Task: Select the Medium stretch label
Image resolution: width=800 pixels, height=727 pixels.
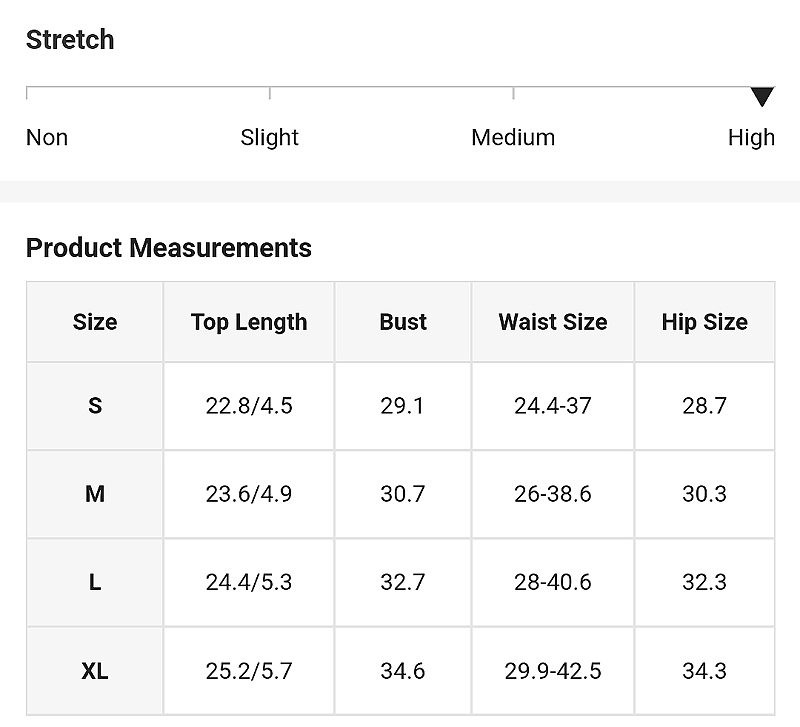Action: (x=513, y=137)
